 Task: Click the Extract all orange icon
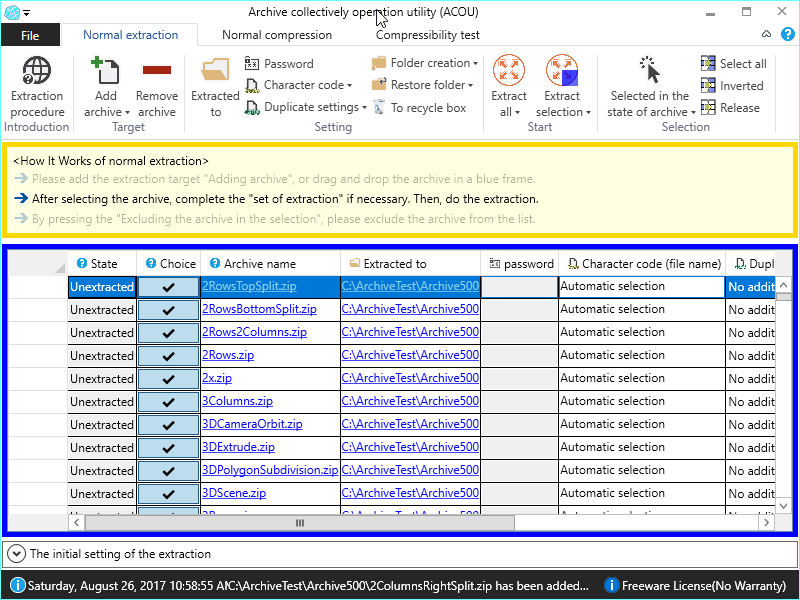(x=509, y=70)
